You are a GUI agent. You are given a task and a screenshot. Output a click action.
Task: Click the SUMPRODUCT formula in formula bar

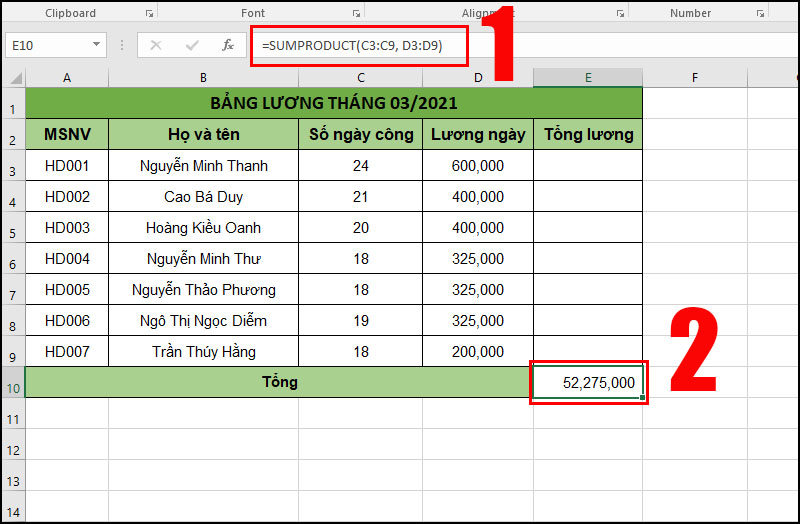(351, 46)
